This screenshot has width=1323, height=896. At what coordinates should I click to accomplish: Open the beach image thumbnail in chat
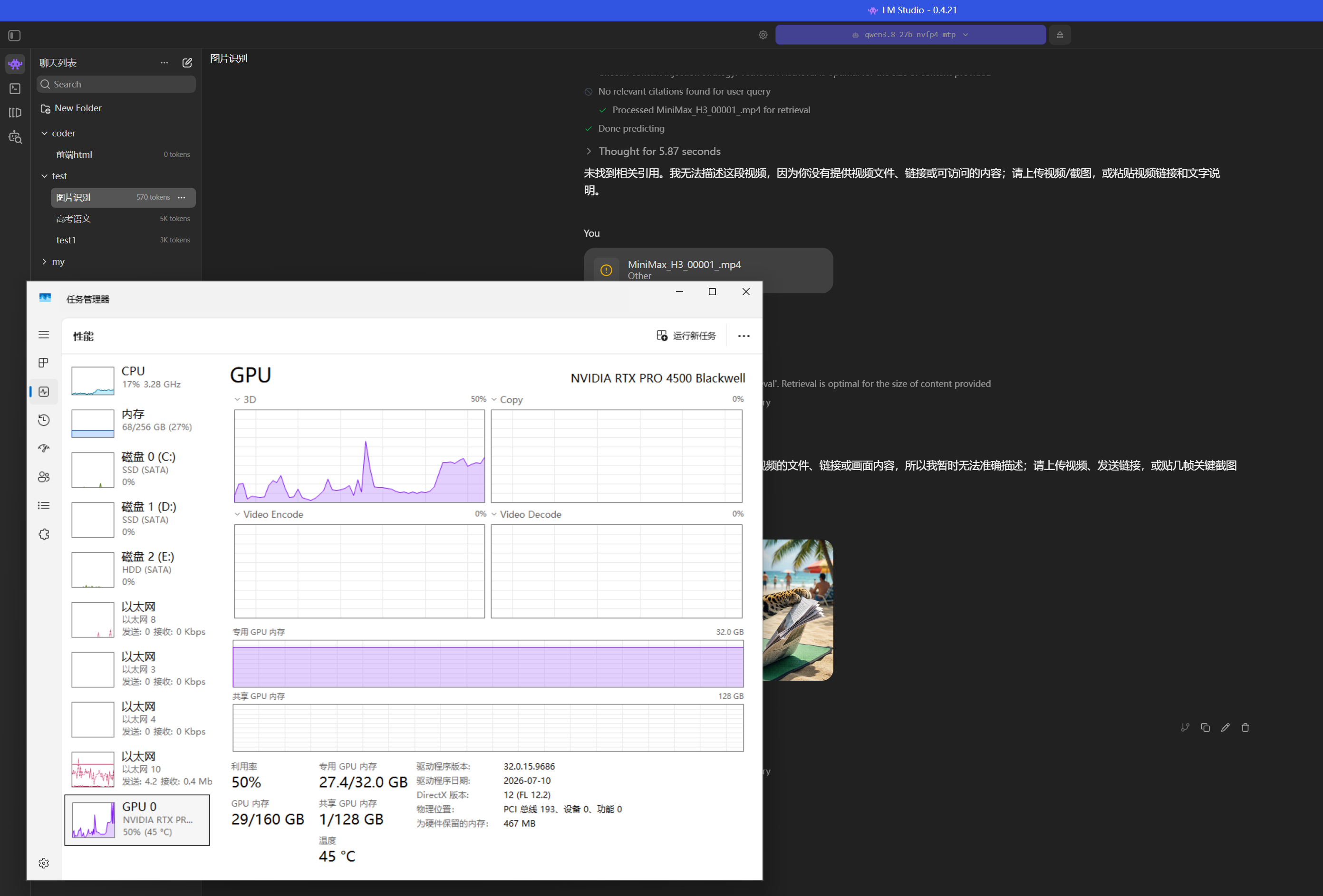coord(798,610)
